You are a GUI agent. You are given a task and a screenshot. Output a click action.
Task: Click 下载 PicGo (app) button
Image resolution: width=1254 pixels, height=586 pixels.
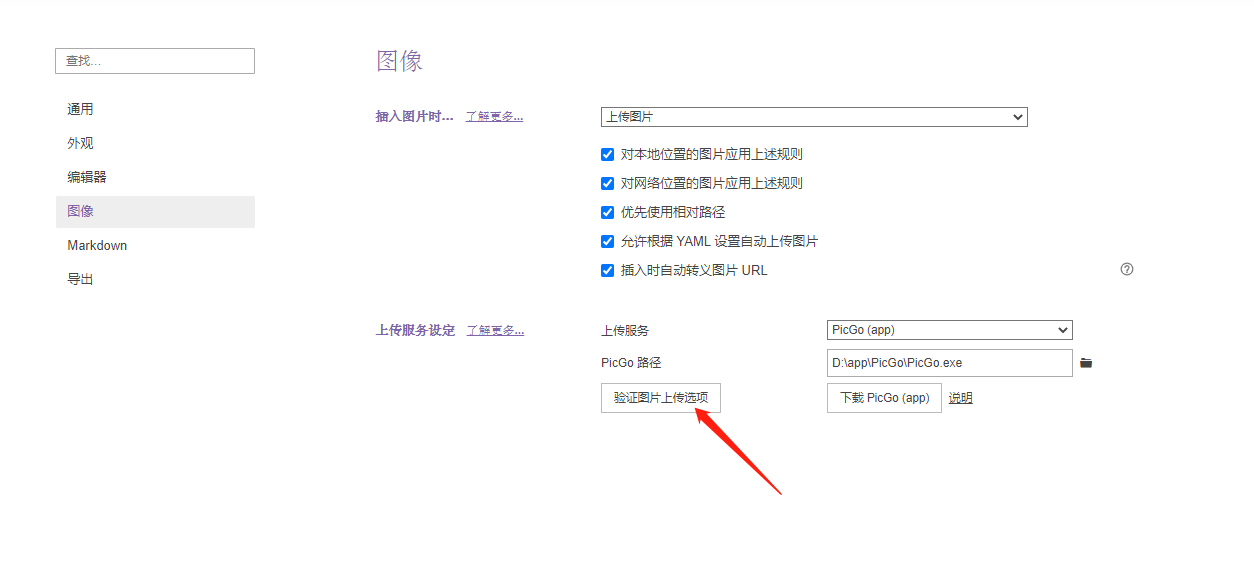coord(884,398)
